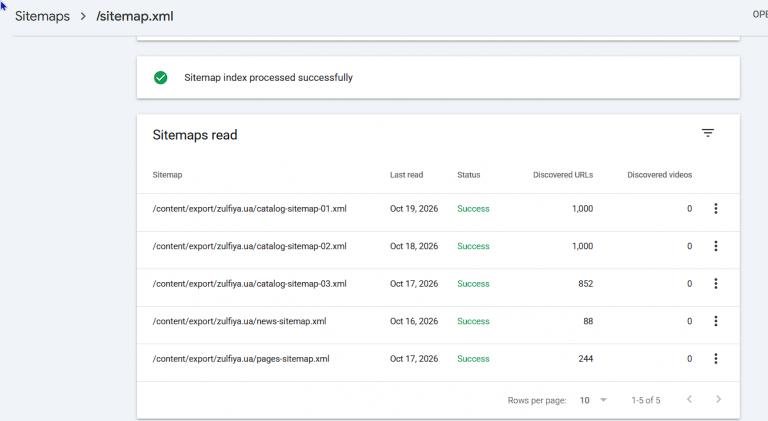
Task: Click 1,000 URLs value for catalog-sitemap-02.xml
Action: tap(582, 246)
